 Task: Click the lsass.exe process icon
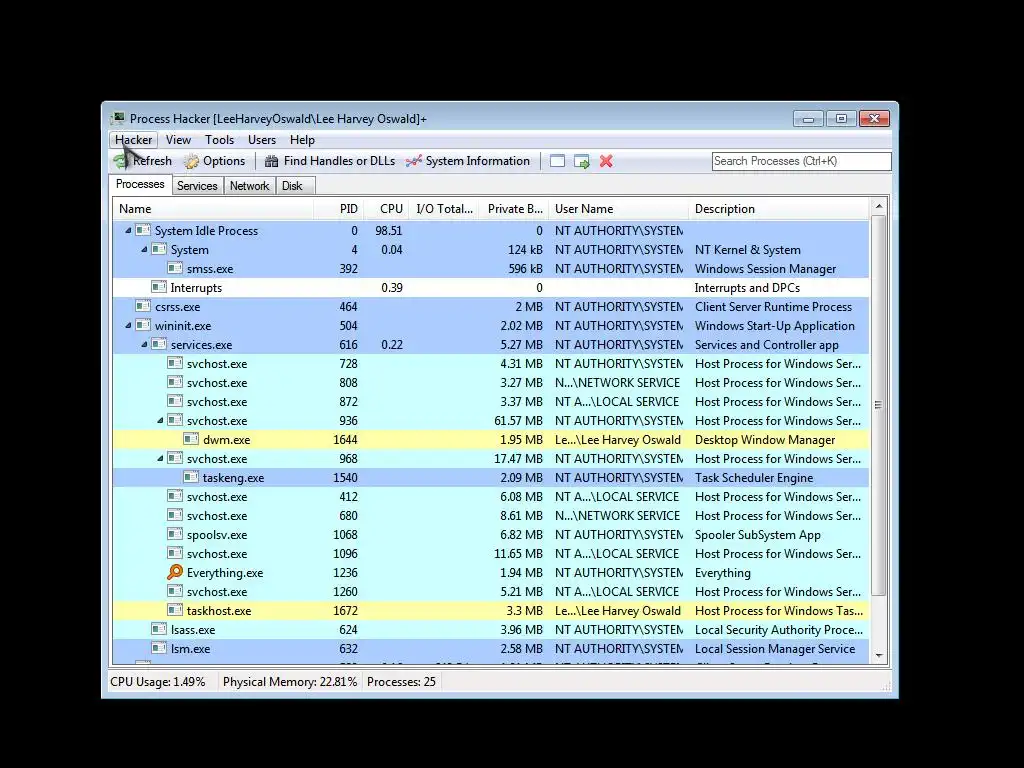point(159,630)
